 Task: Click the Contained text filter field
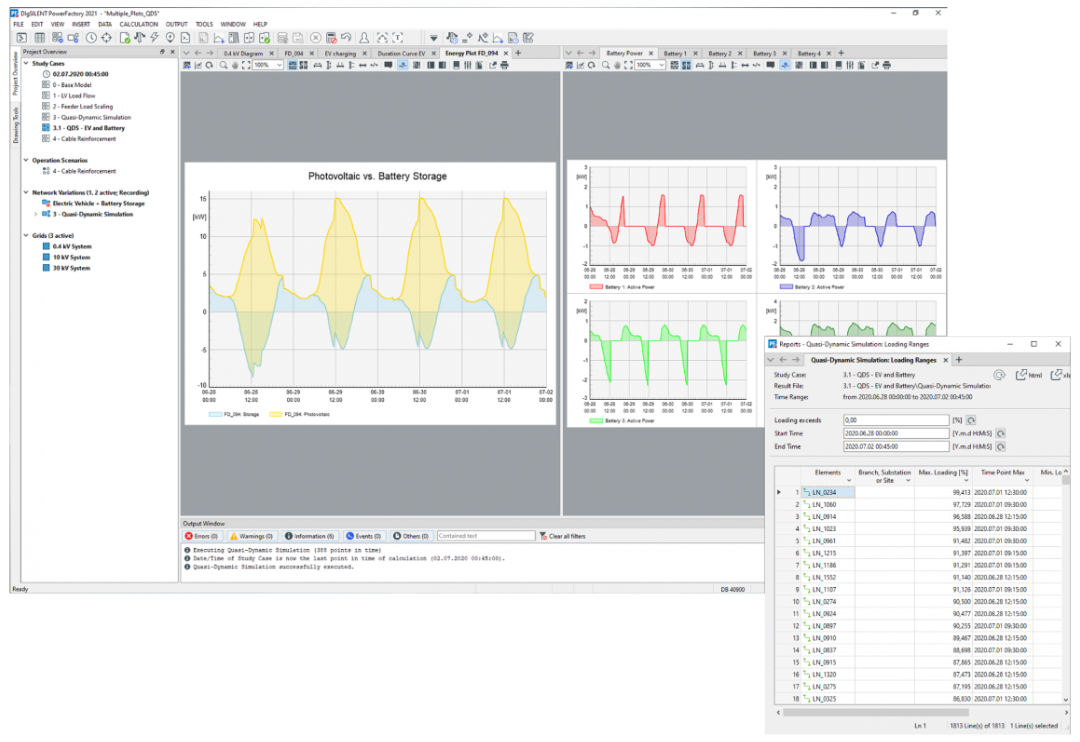point(486,536)
